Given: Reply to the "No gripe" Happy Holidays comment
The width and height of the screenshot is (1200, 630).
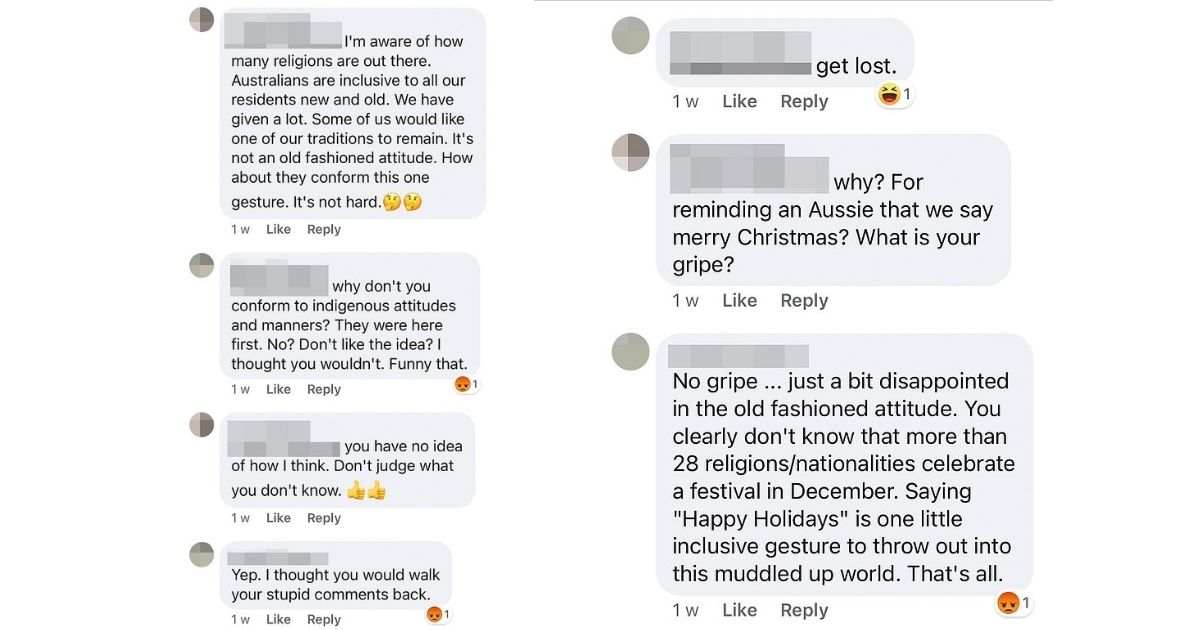Looking at the screenshot, I should (804, 610).
